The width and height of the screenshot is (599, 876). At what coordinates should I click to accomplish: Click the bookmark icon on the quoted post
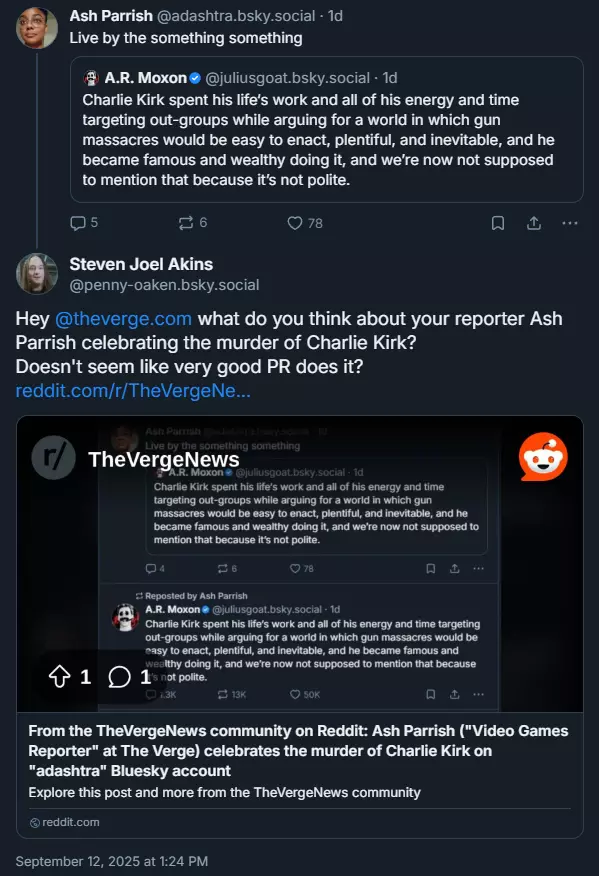[498, 223]
